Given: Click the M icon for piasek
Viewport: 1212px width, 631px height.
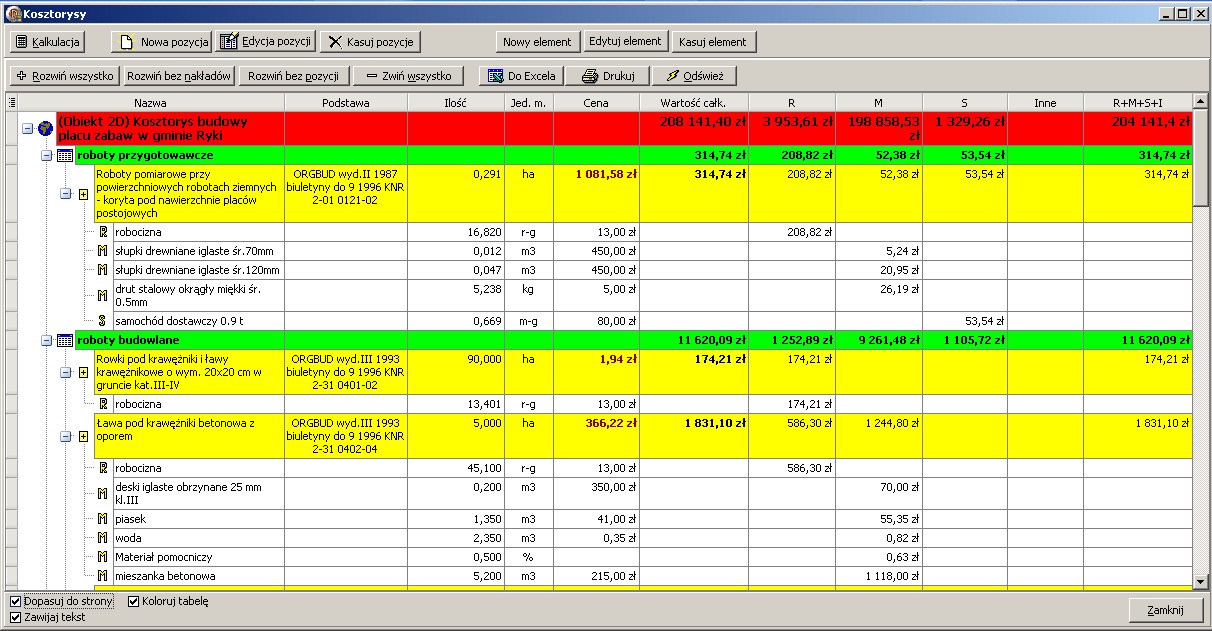Looking at the screenshot, I should pyautogui.click(x=103, y=519).
